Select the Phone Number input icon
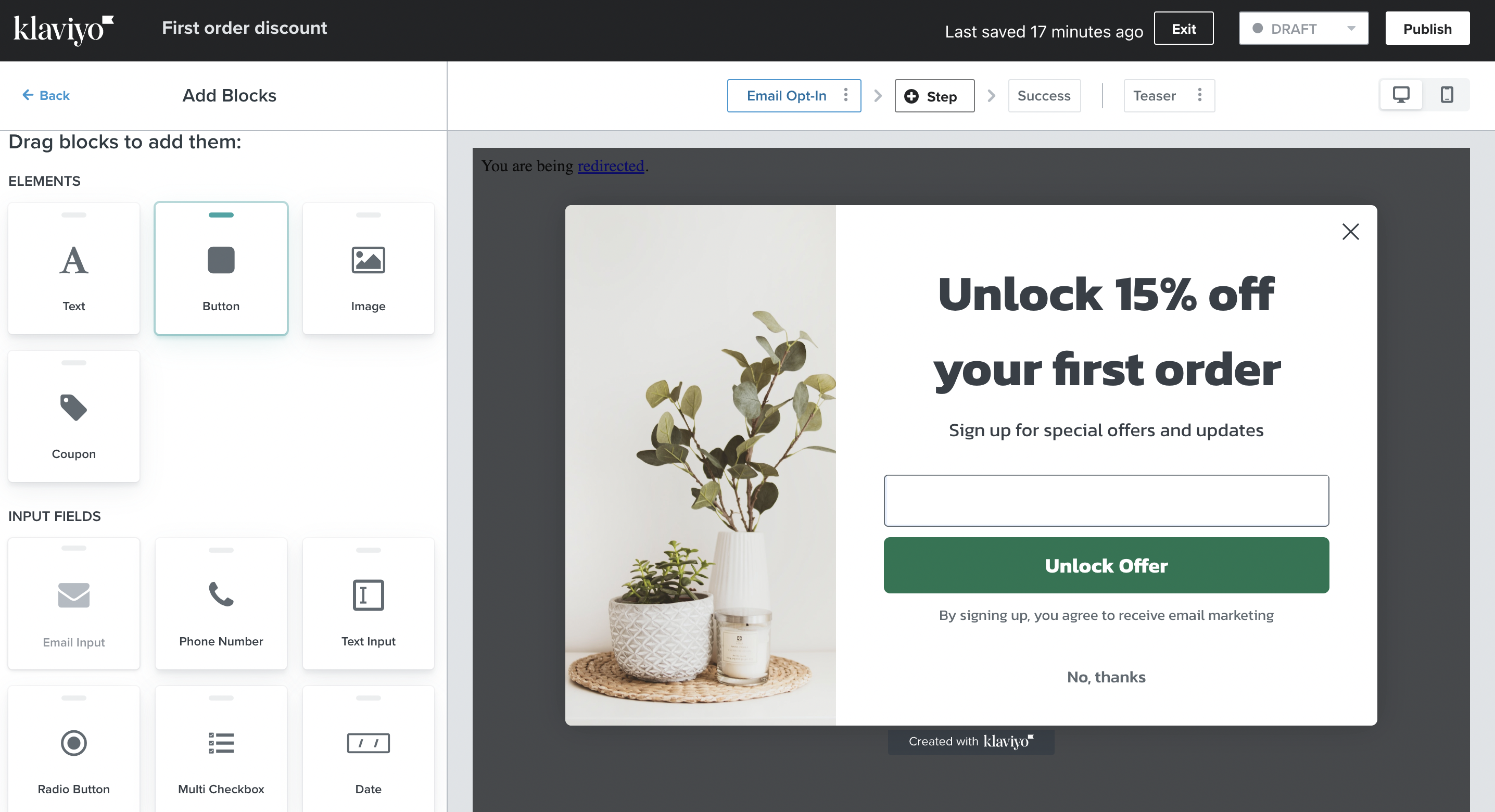The image size is (1495, 812). click(220, 593)
